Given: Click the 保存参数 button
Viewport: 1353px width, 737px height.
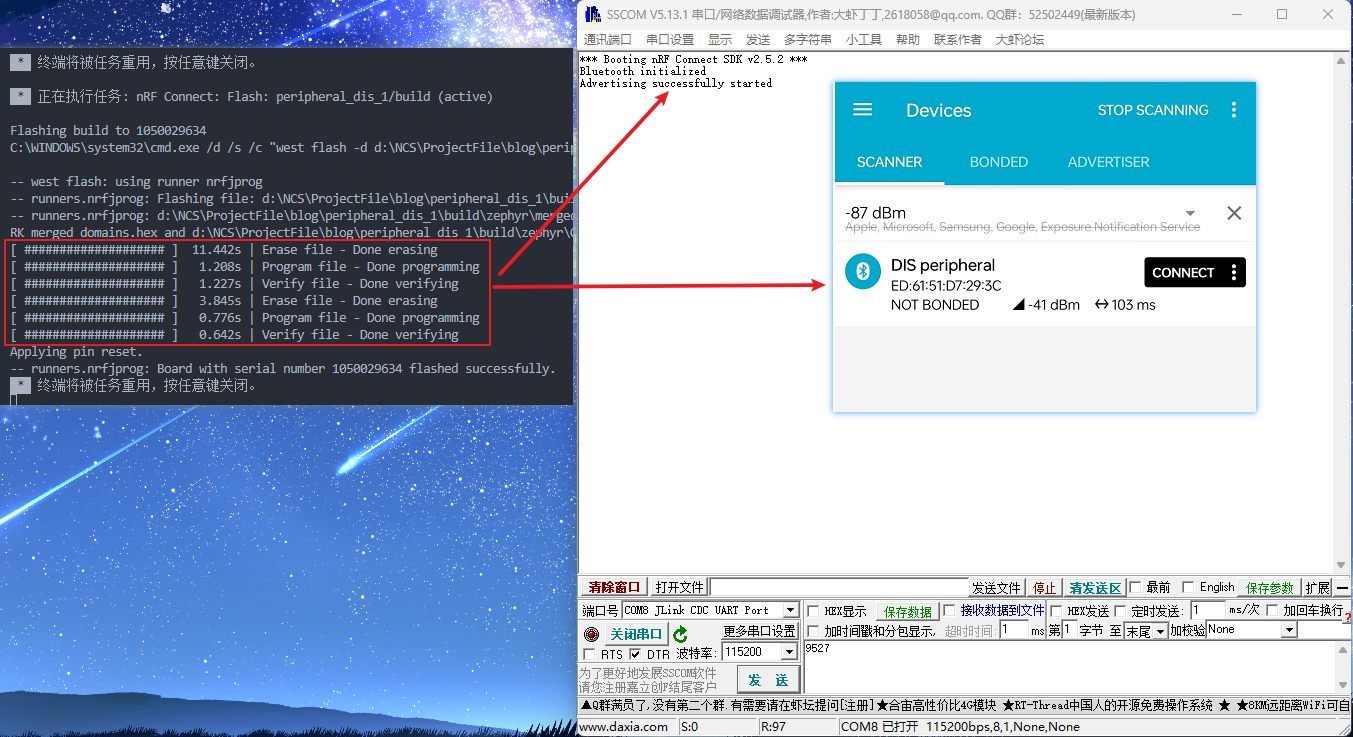Looking at the screenshot, I should pyautogui.click(x=1270, y=588).
